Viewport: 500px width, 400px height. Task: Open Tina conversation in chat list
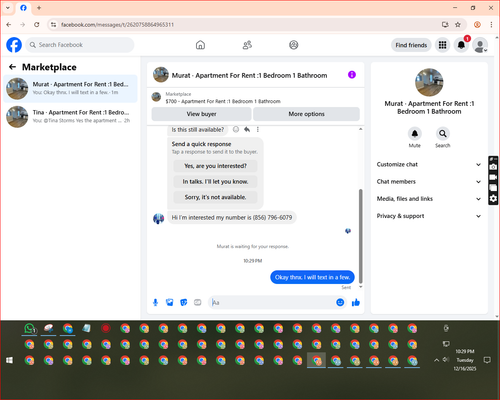[70, 116]
